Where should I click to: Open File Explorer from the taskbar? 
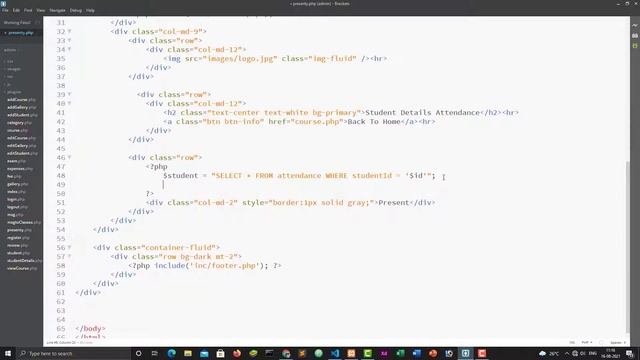coord(188,353)
